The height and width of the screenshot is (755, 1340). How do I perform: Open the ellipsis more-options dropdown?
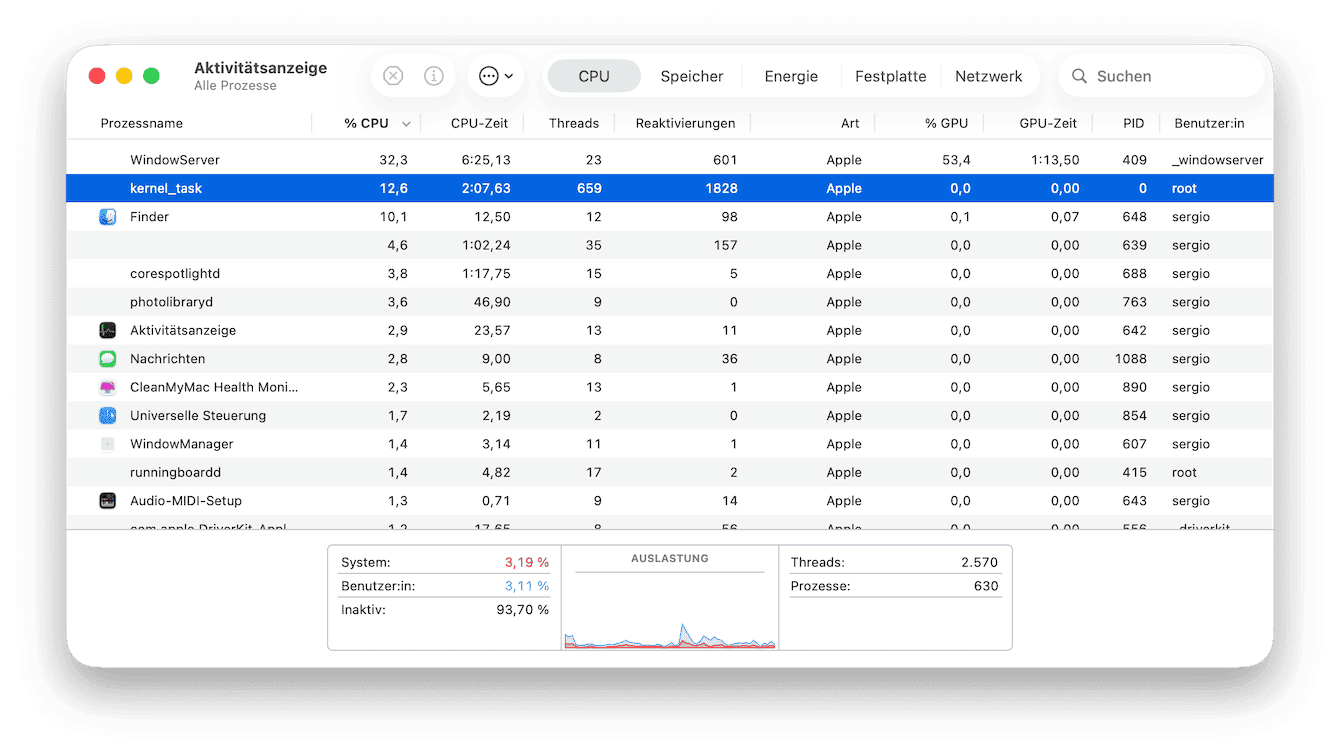coord(495,76)
